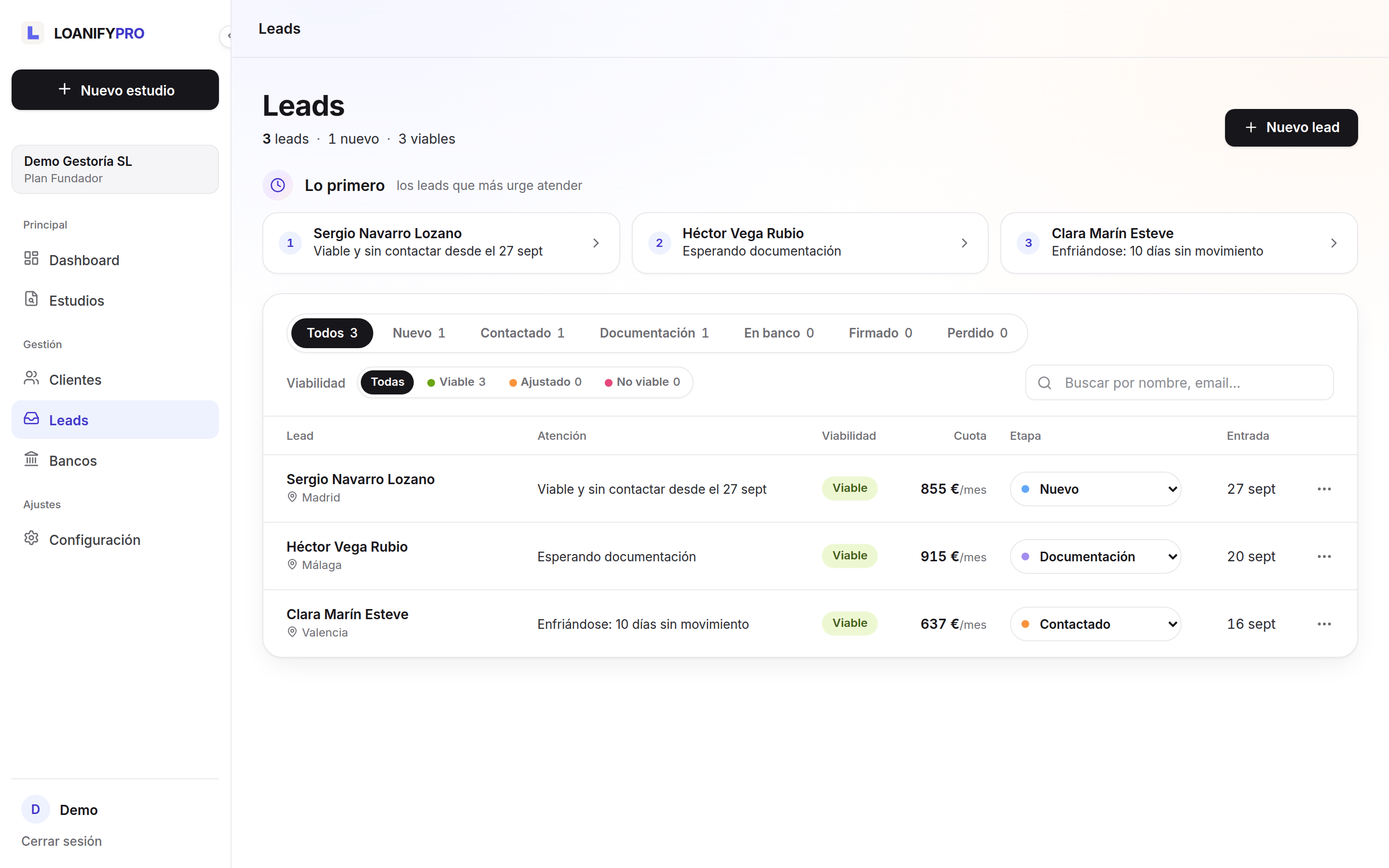Open lead Héctor Vega Rubio in table
Screen dimensions: 1389x868
(347, 546)
